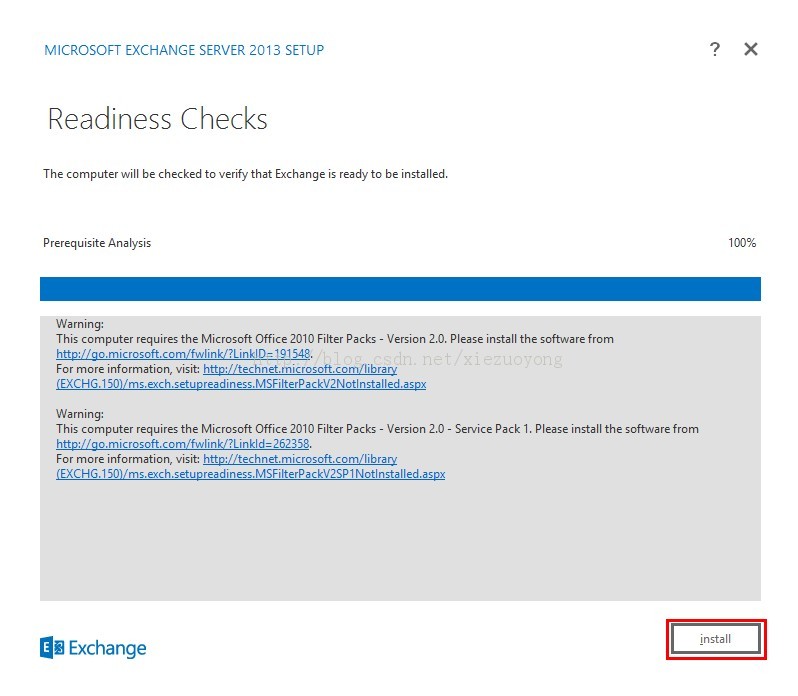Open the LinkId=262358 download link

click(183, 444)
